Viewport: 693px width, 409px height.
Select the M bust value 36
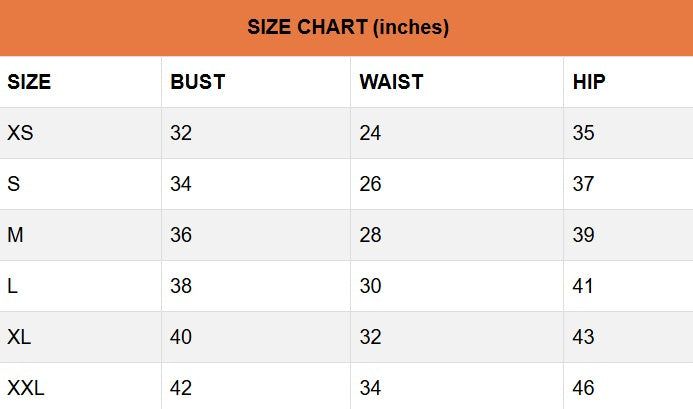tap(181, 235)
